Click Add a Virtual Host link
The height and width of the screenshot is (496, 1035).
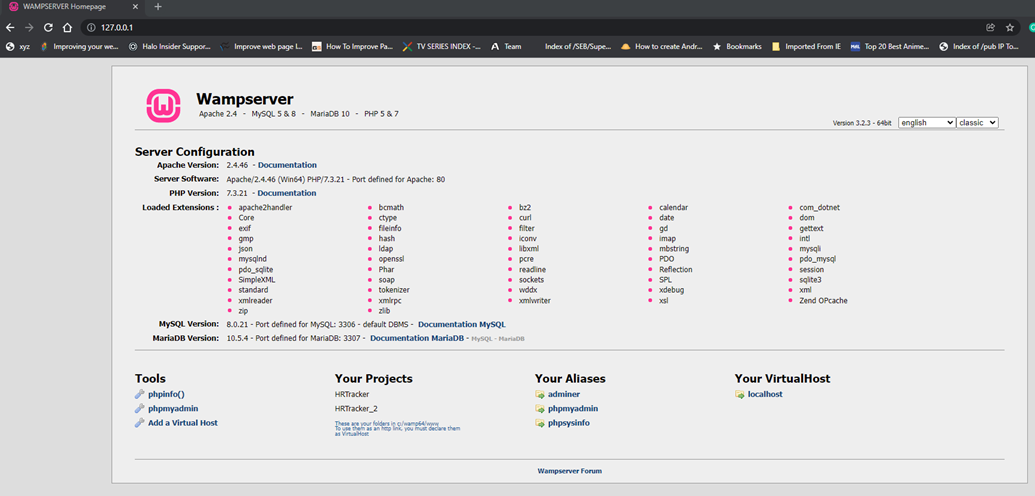183,423
